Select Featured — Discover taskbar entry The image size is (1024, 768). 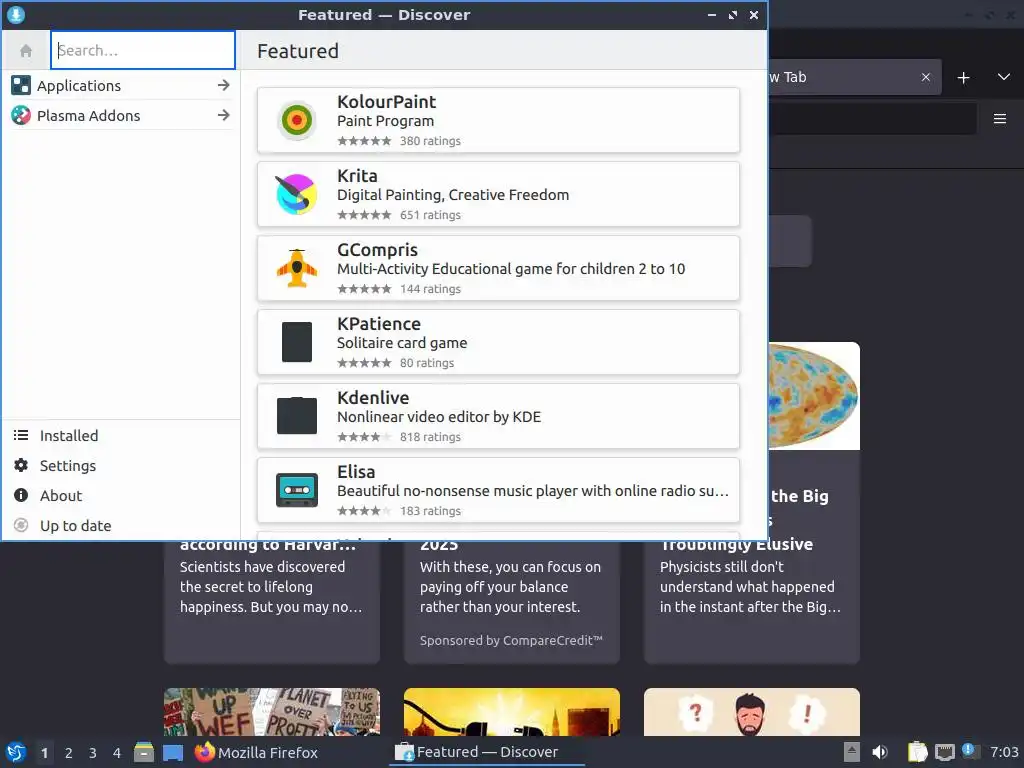click(487, 752)
